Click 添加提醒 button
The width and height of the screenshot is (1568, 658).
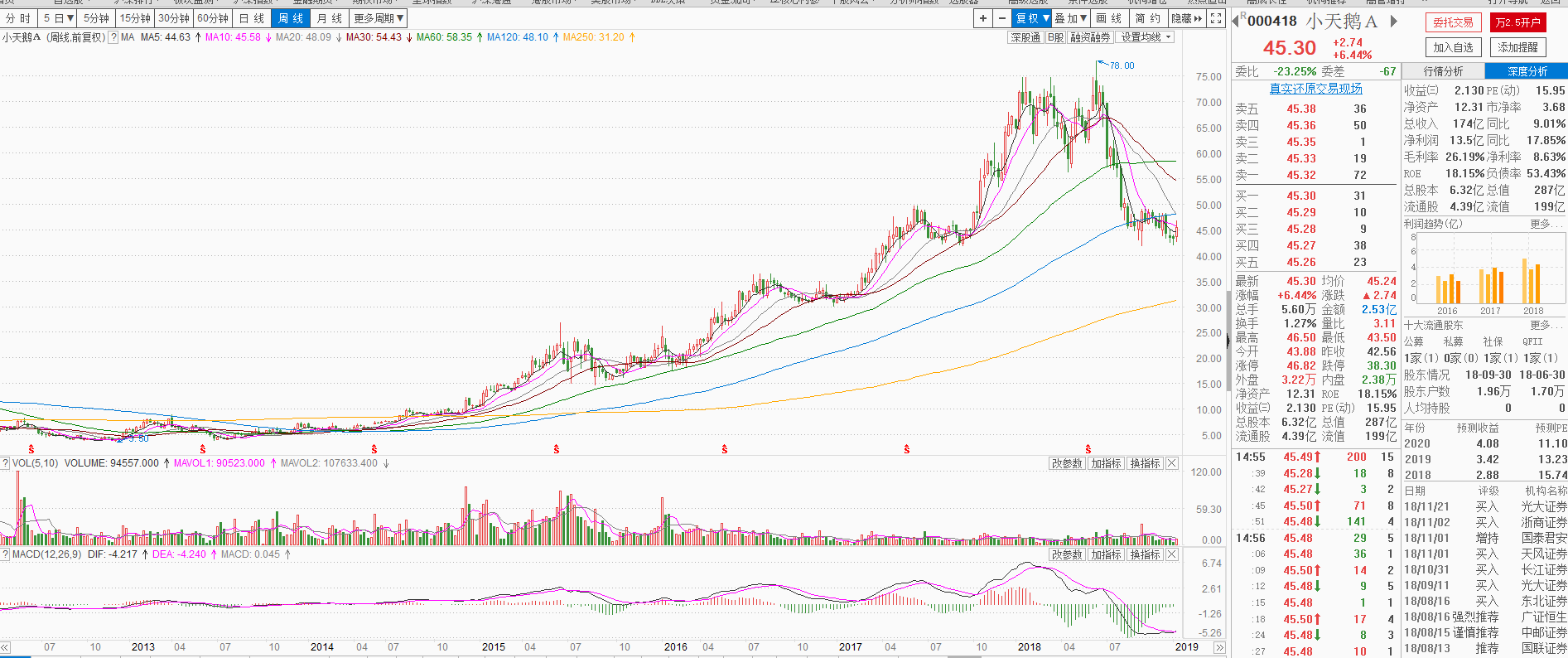[1517, 47]
